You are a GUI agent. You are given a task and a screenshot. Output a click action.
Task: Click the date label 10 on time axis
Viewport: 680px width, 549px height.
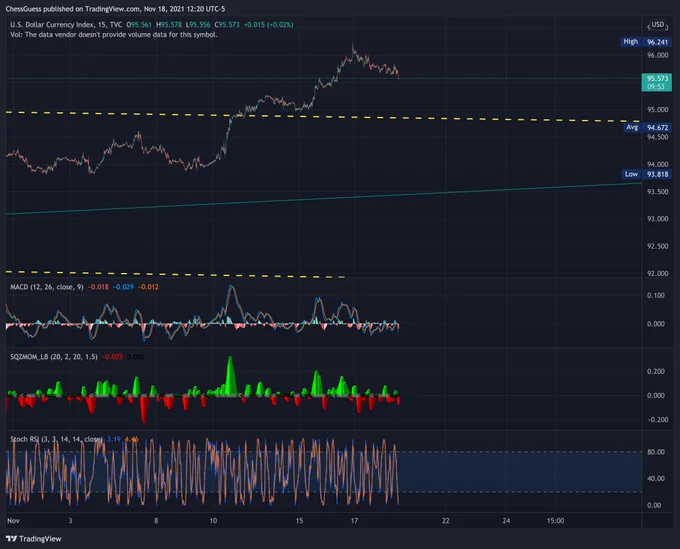213,521
